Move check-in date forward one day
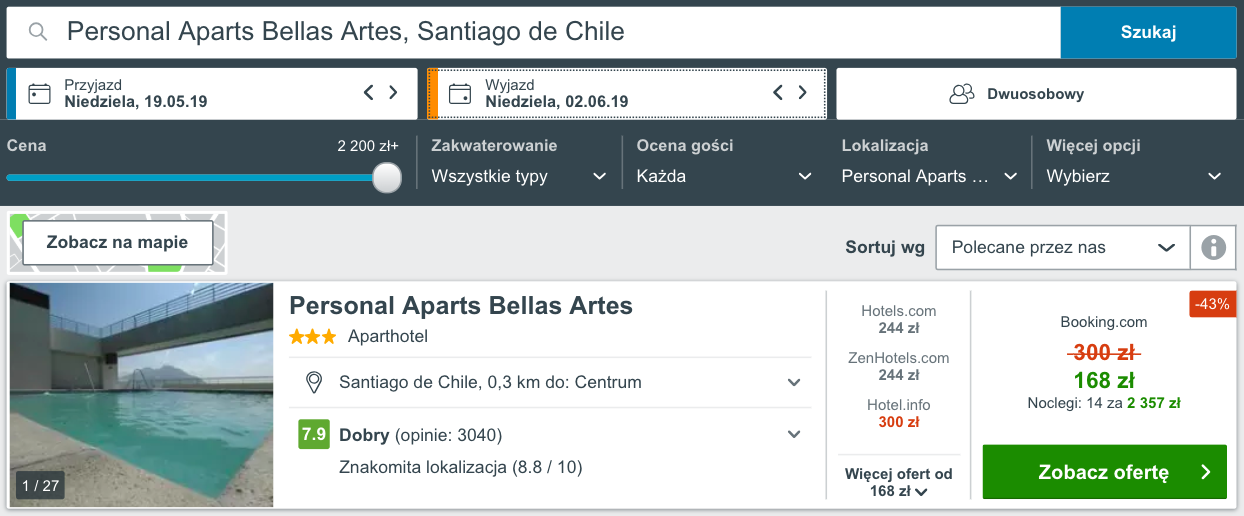The image size is (1244, 516). click(x=393, y=93)
